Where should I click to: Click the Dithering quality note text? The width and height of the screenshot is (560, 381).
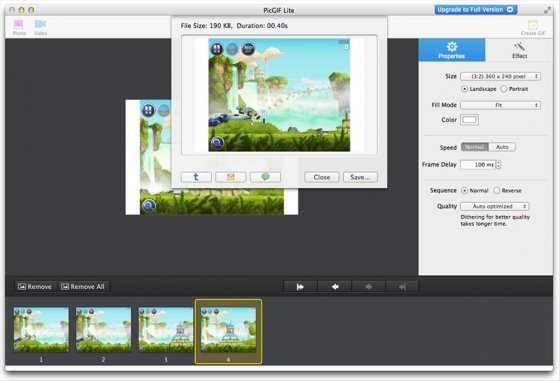pos(495,220)
